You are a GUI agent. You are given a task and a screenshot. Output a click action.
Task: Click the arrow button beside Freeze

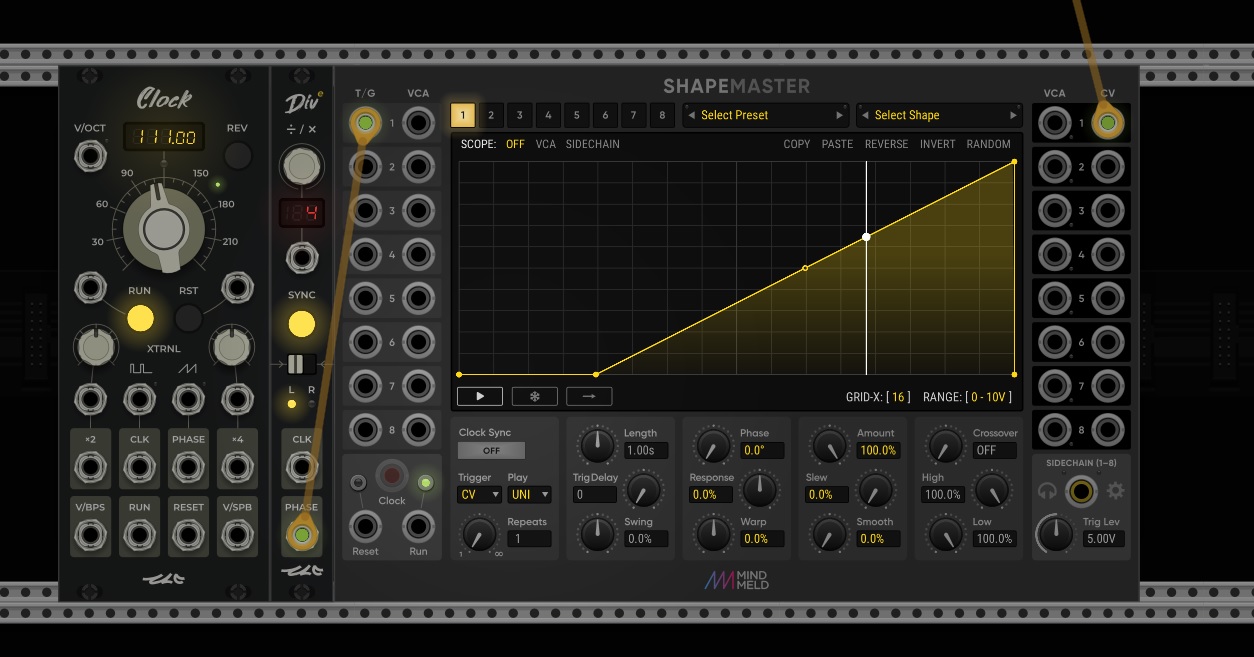pos(589,396)
